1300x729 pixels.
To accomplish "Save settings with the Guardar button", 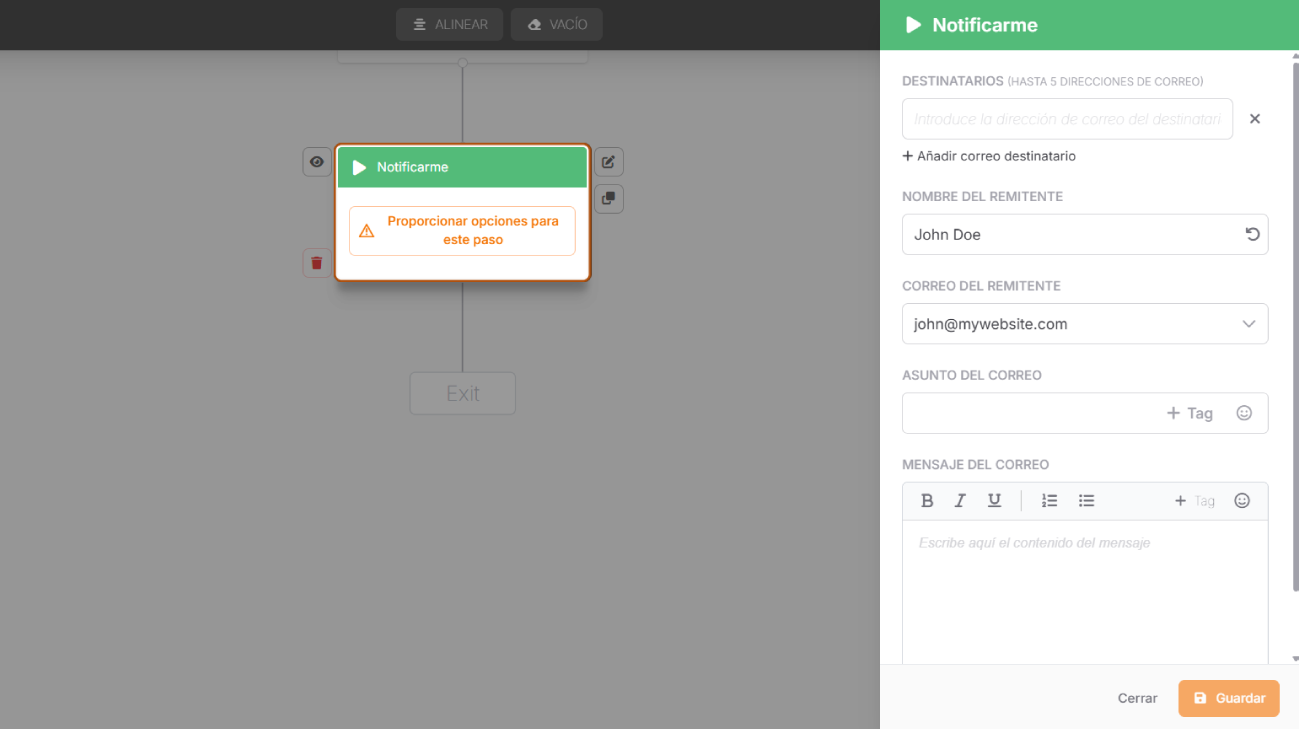I will (1229, 698).
